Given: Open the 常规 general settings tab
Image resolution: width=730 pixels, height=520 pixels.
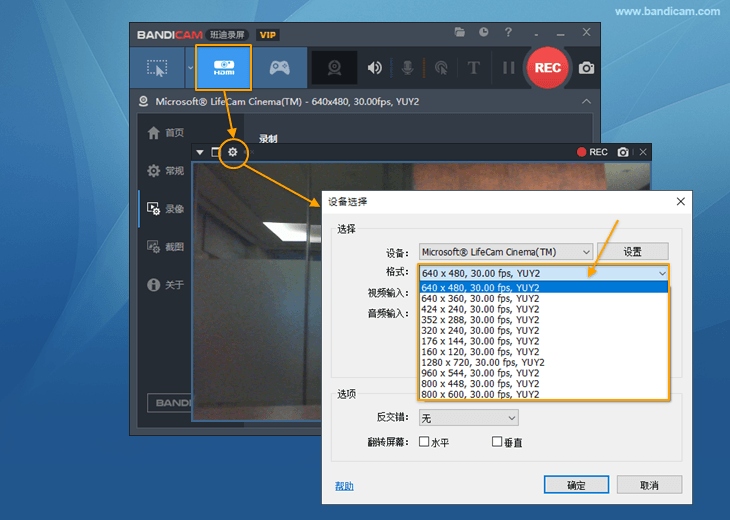Looking at the screenshot, I should (166, 171).
